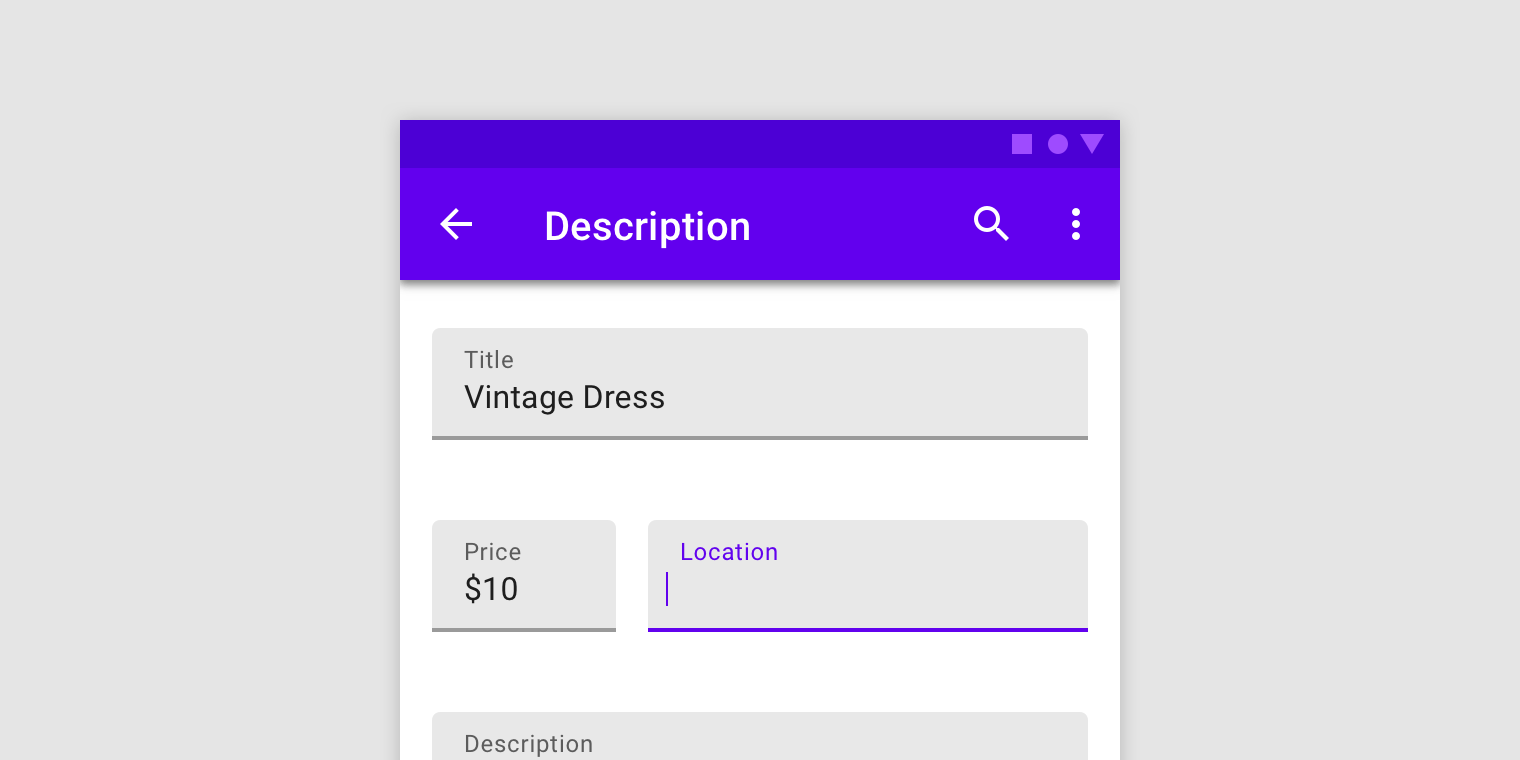Viewport: 1520px width, 760px height.
Task: Select the Location input field
Action: coord(868,575)
